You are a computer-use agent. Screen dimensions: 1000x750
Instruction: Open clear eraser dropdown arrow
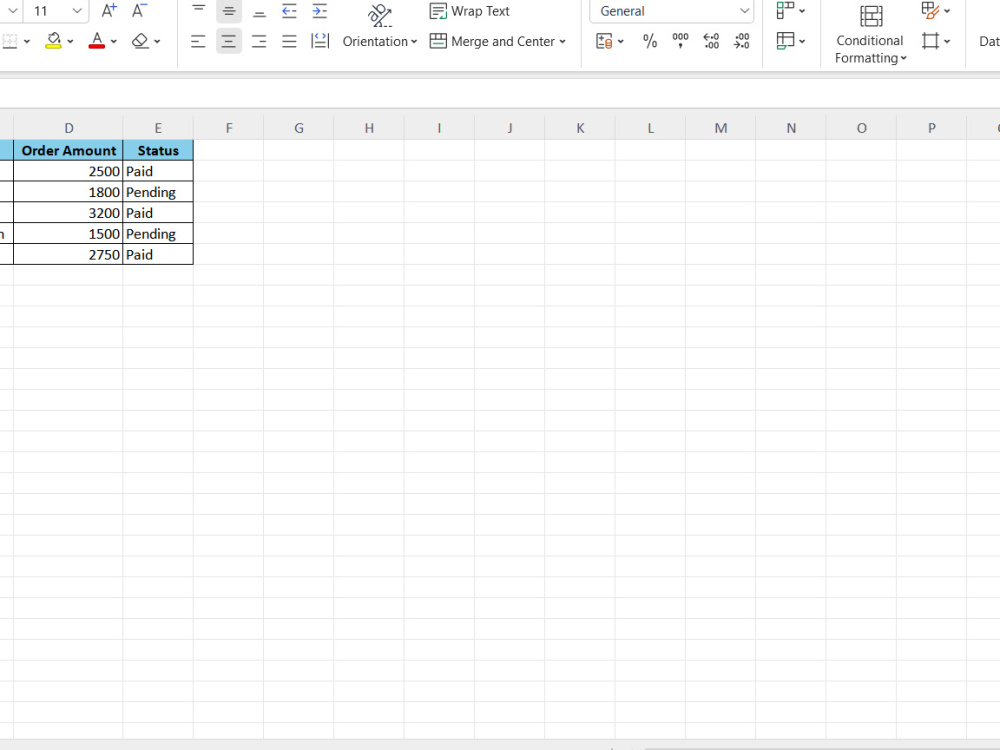(157, 41)
